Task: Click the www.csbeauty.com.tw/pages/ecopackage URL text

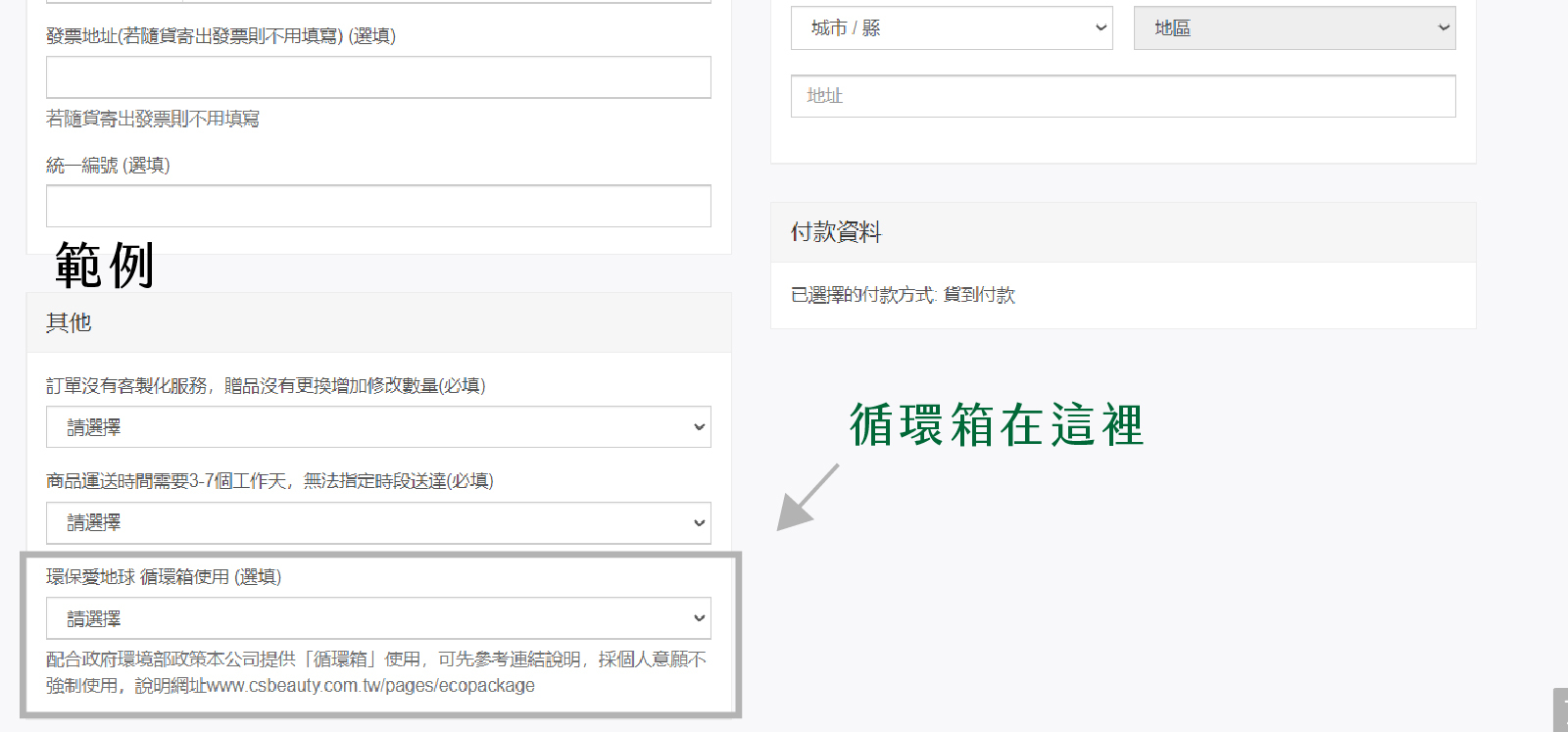Action: pos(370,686)
